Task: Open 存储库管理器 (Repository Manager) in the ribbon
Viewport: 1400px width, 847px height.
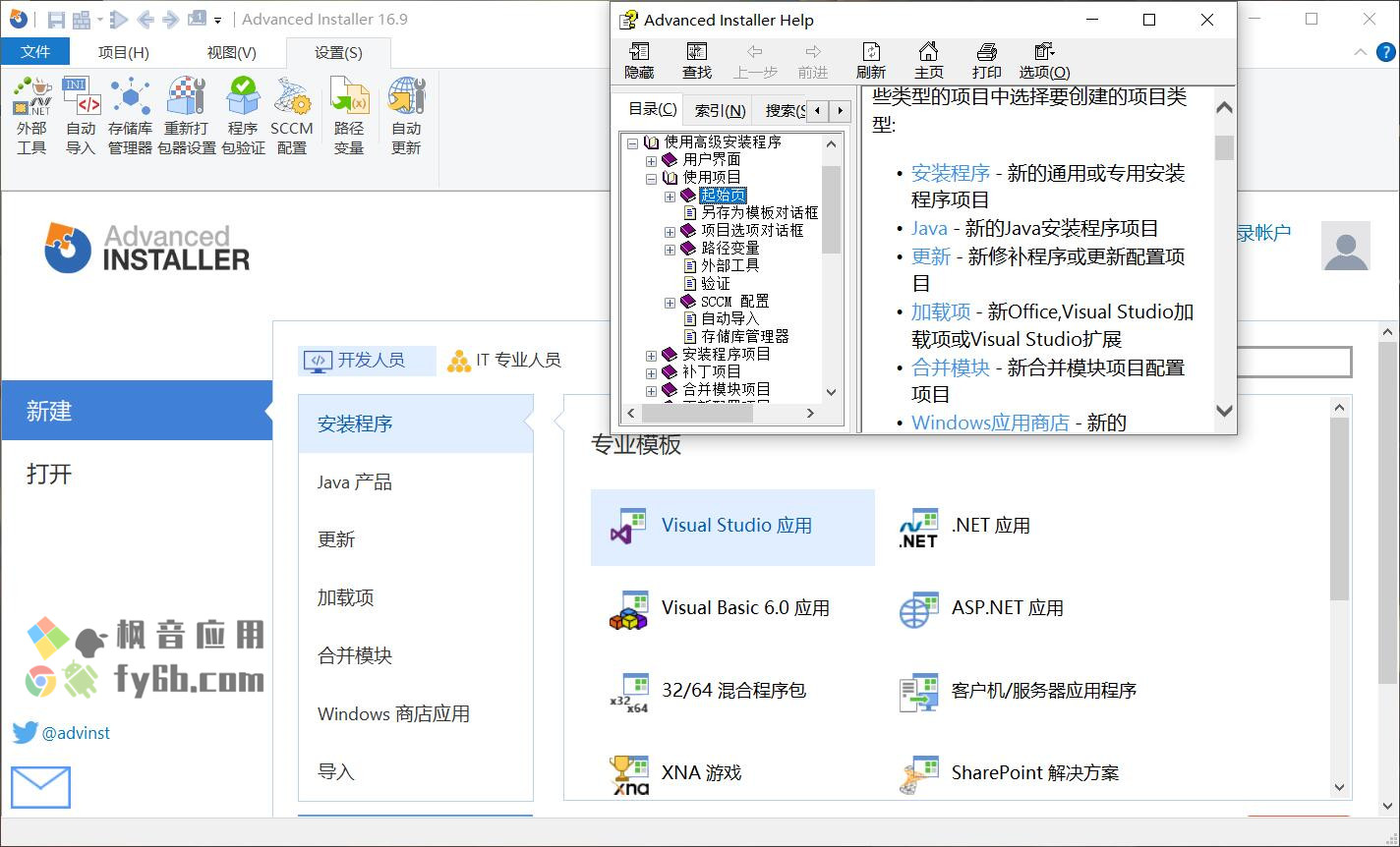Action: click(x=130, y=116)
